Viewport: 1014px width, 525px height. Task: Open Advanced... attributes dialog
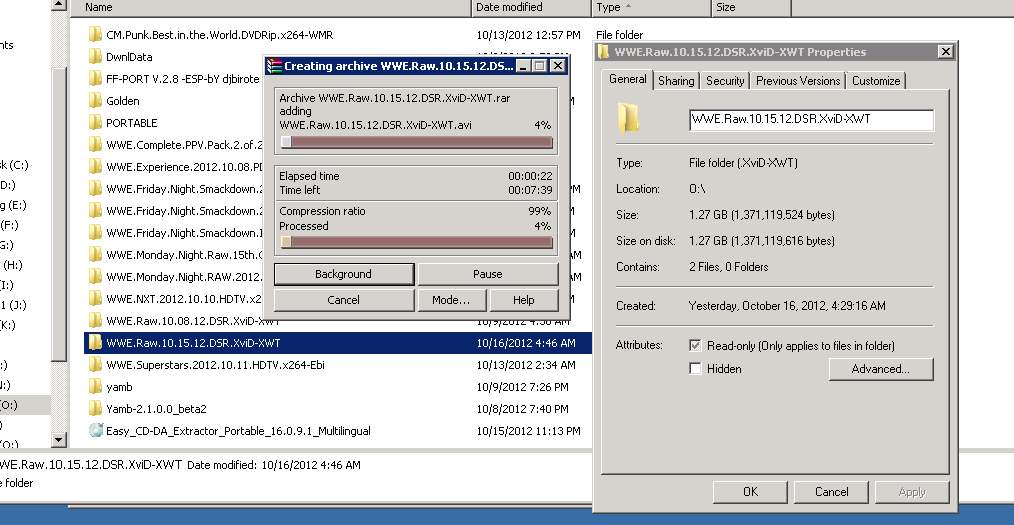pos(881,369)
